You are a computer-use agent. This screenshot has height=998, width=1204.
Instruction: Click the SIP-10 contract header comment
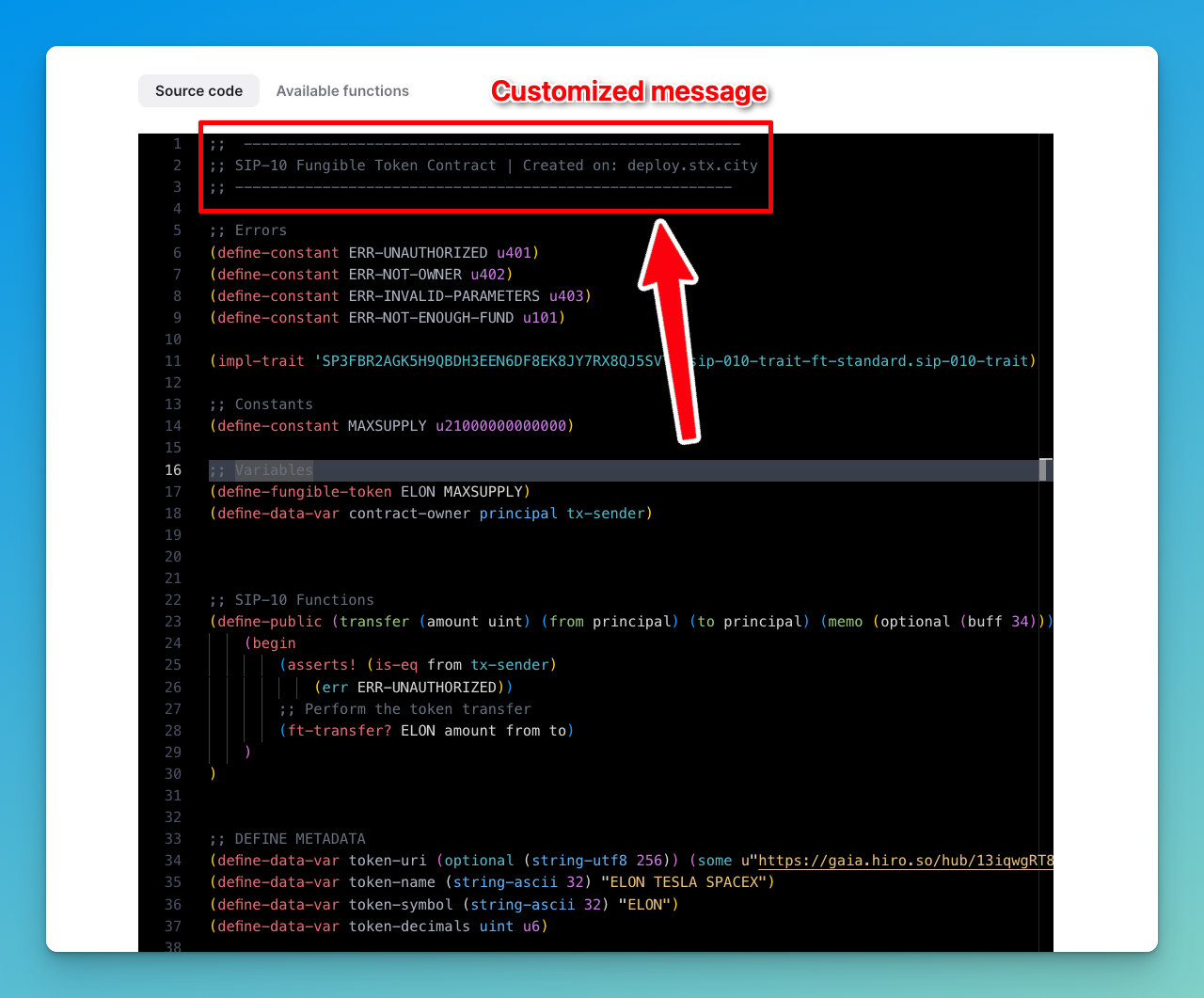click(483, 165)
